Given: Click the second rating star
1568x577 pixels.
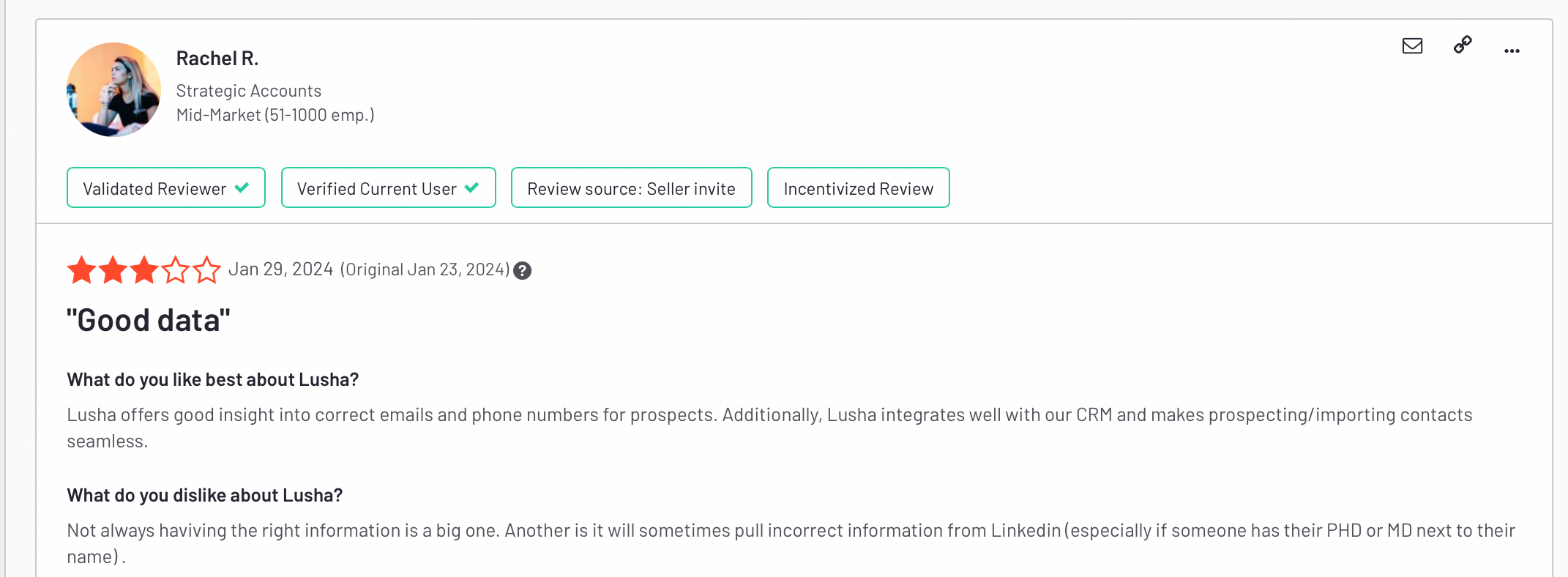Looking at the screenshot, I should [x=113, y=270].
